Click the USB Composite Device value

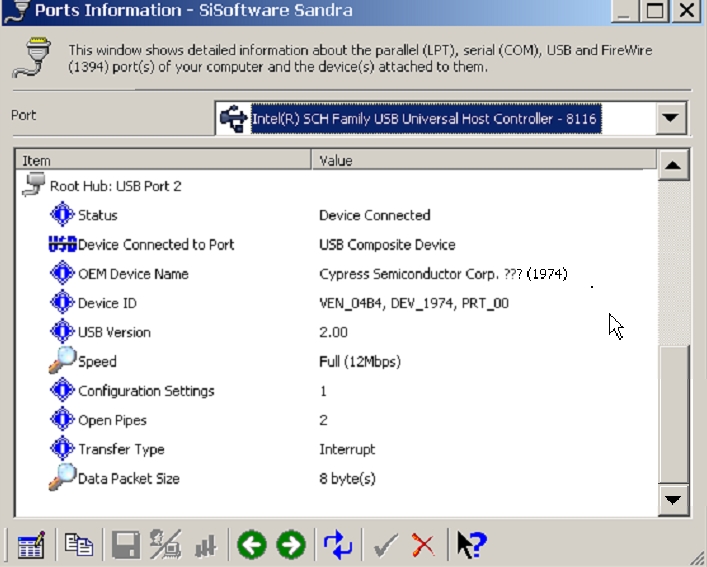[387, 244]
